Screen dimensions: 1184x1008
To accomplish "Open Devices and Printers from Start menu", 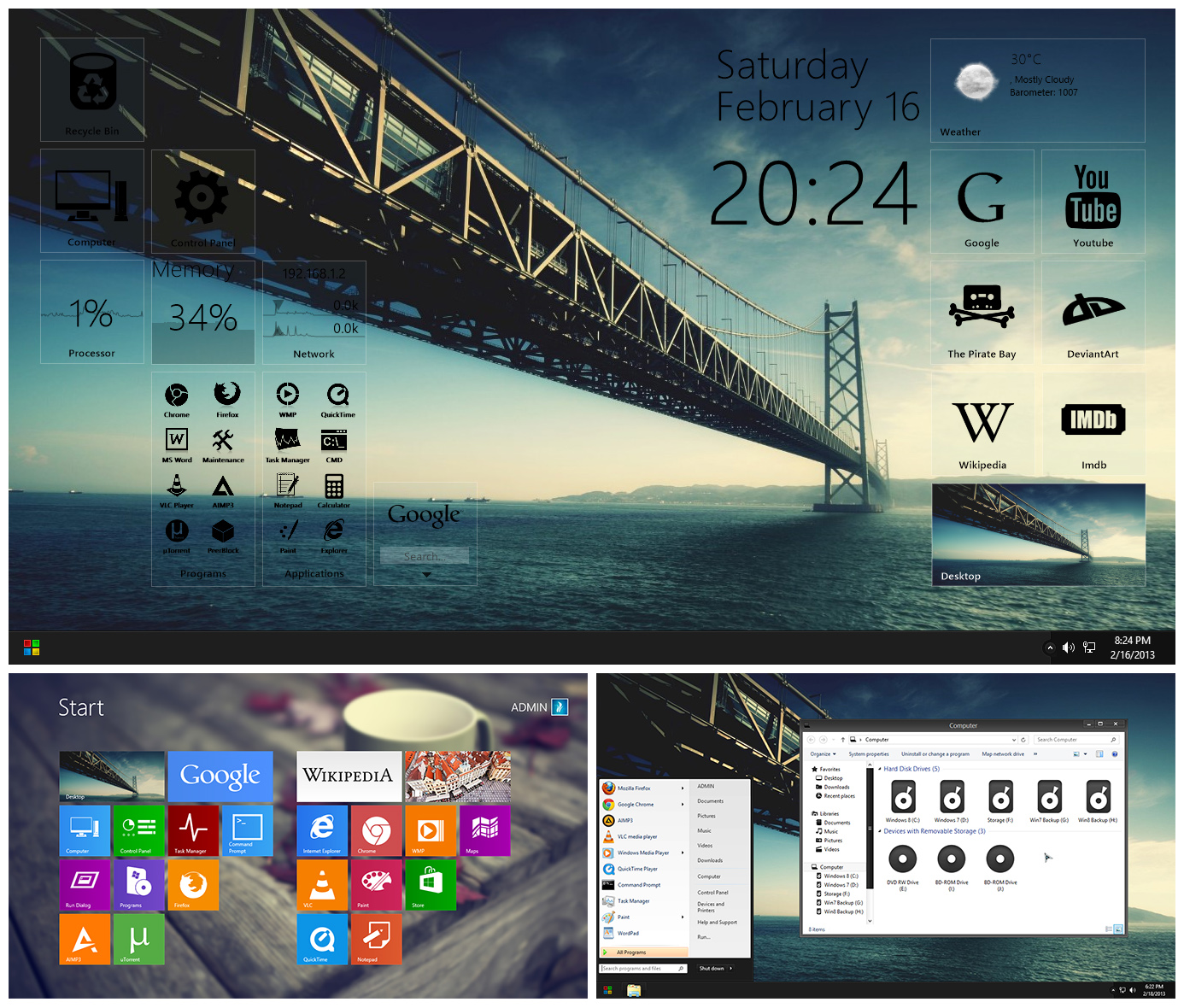I will 711,907.
